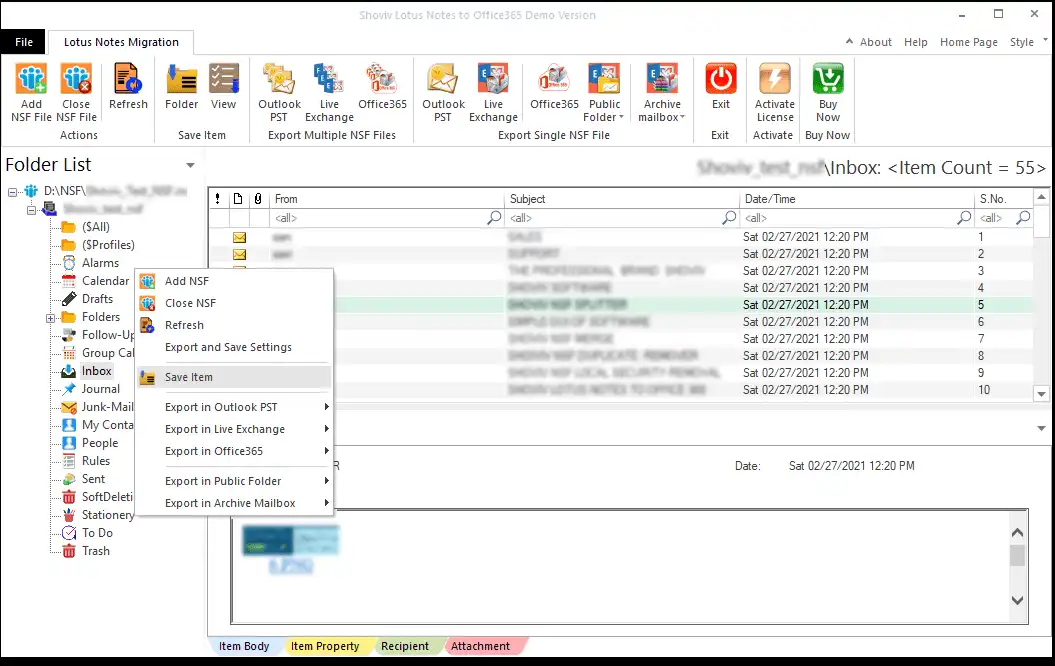Choose Office365 under Export Multiple NSF Files
Image resolution: width=1055 pixels, height=666 pixels.
pos(382,86)
